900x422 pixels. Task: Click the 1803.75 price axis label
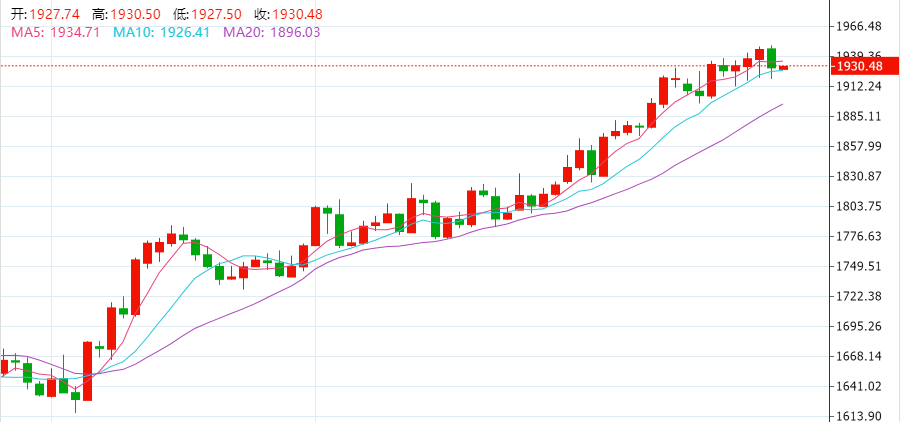click(x=859, y=206)
